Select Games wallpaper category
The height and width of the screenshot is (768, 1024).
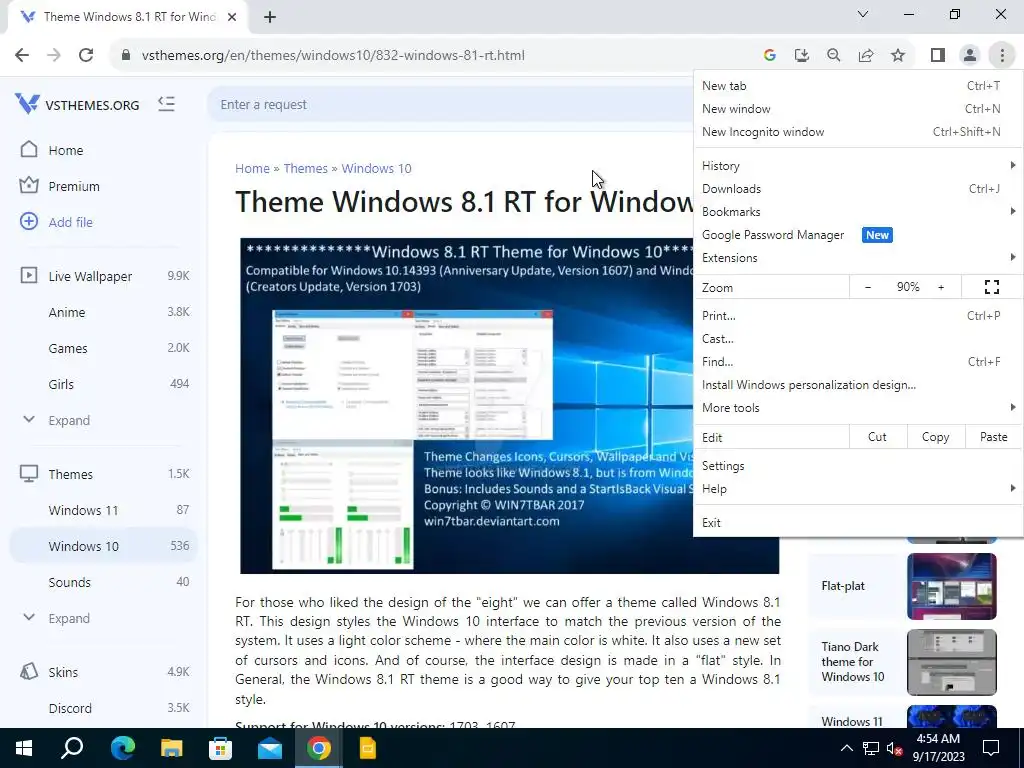tap(68, 348)
